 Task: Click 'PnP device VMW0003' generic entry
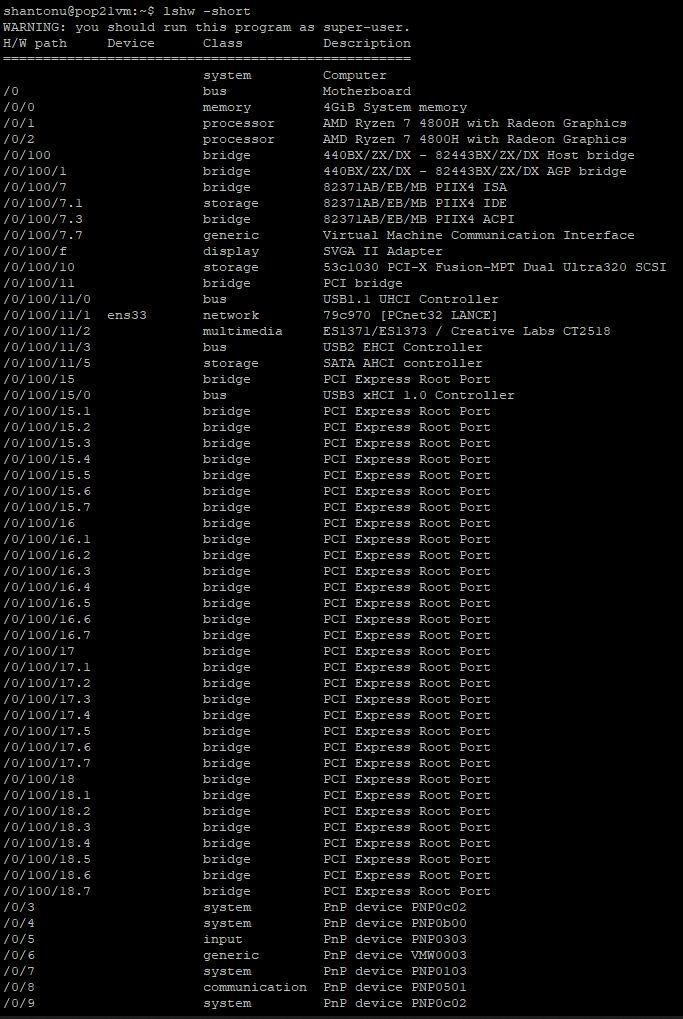tap(395, 955)
